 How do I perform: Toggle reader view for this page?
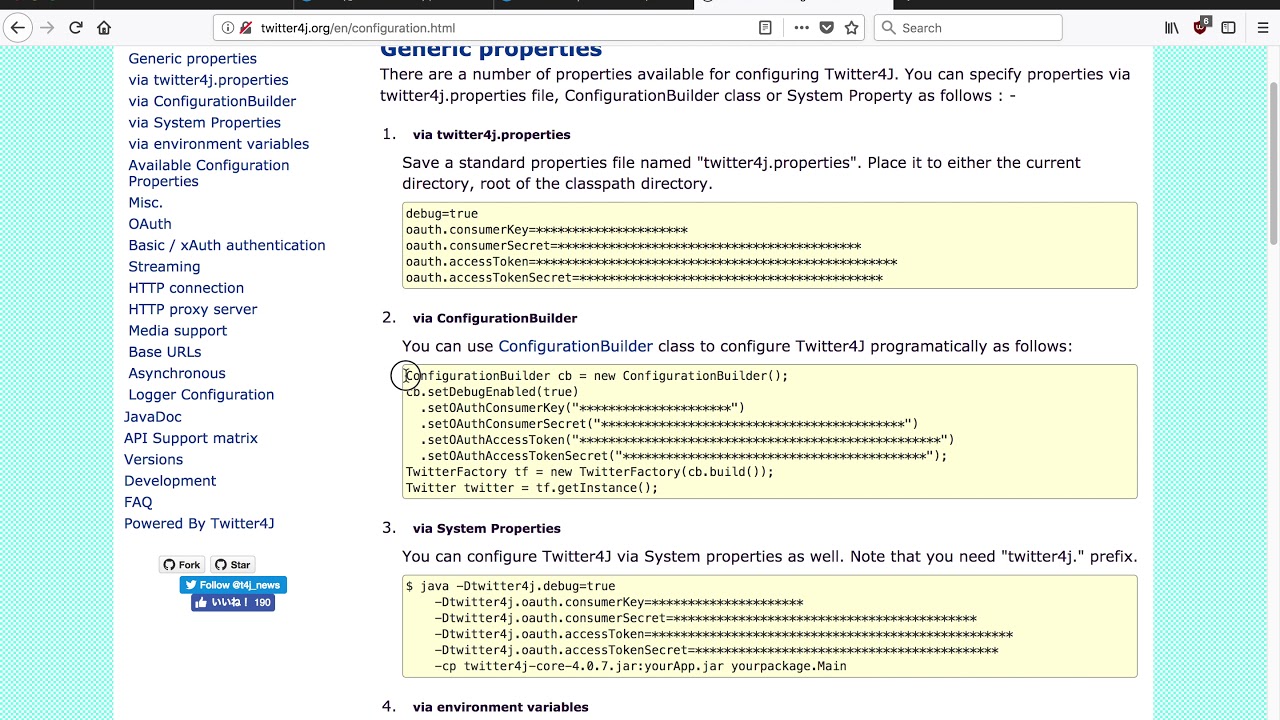tap(765, 28)
